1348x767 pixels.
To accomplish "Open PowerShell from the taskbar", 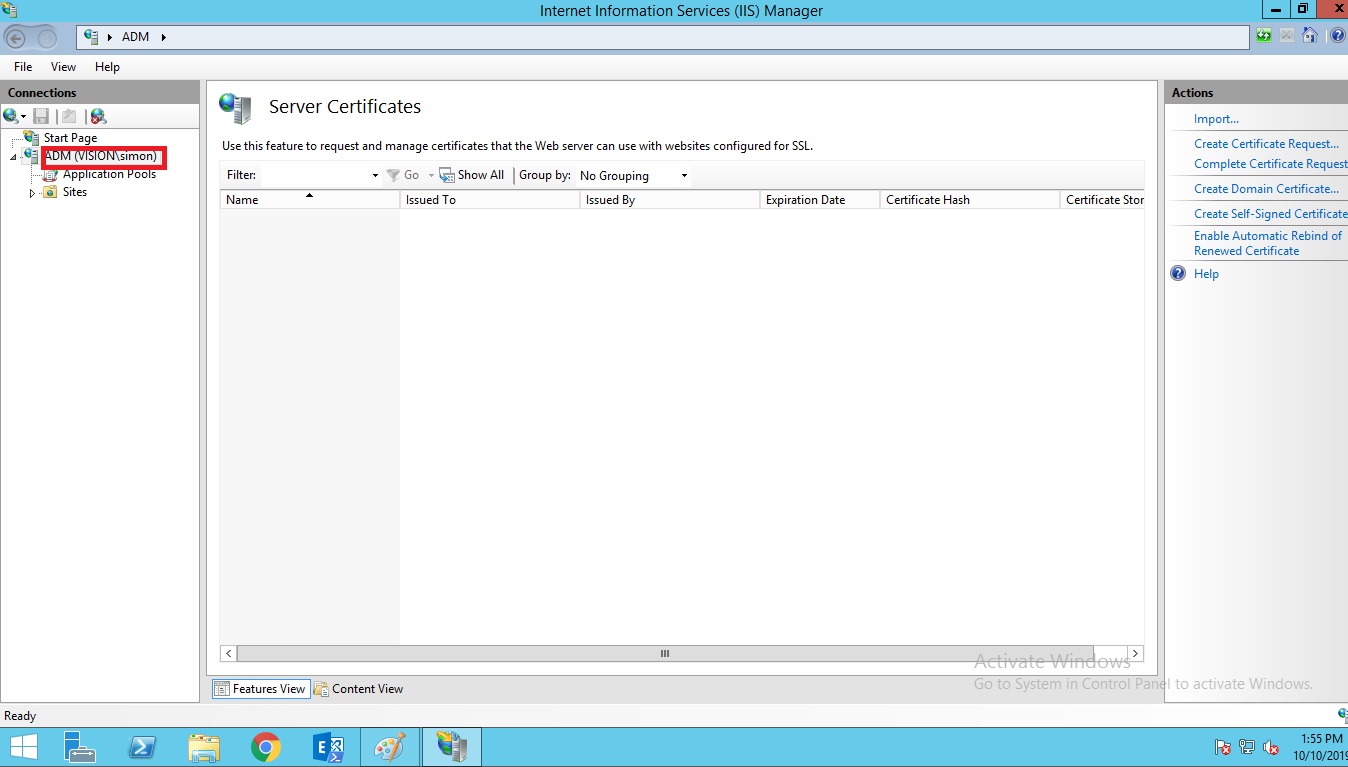I will (142, 747).
